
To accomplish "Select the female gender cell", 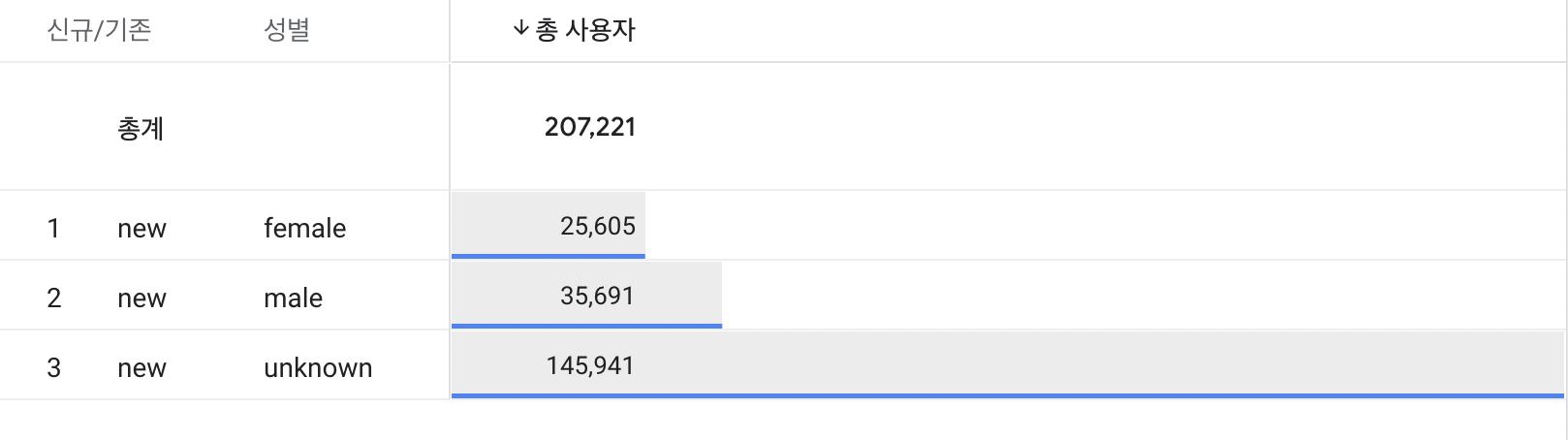I will coord(304,228).
